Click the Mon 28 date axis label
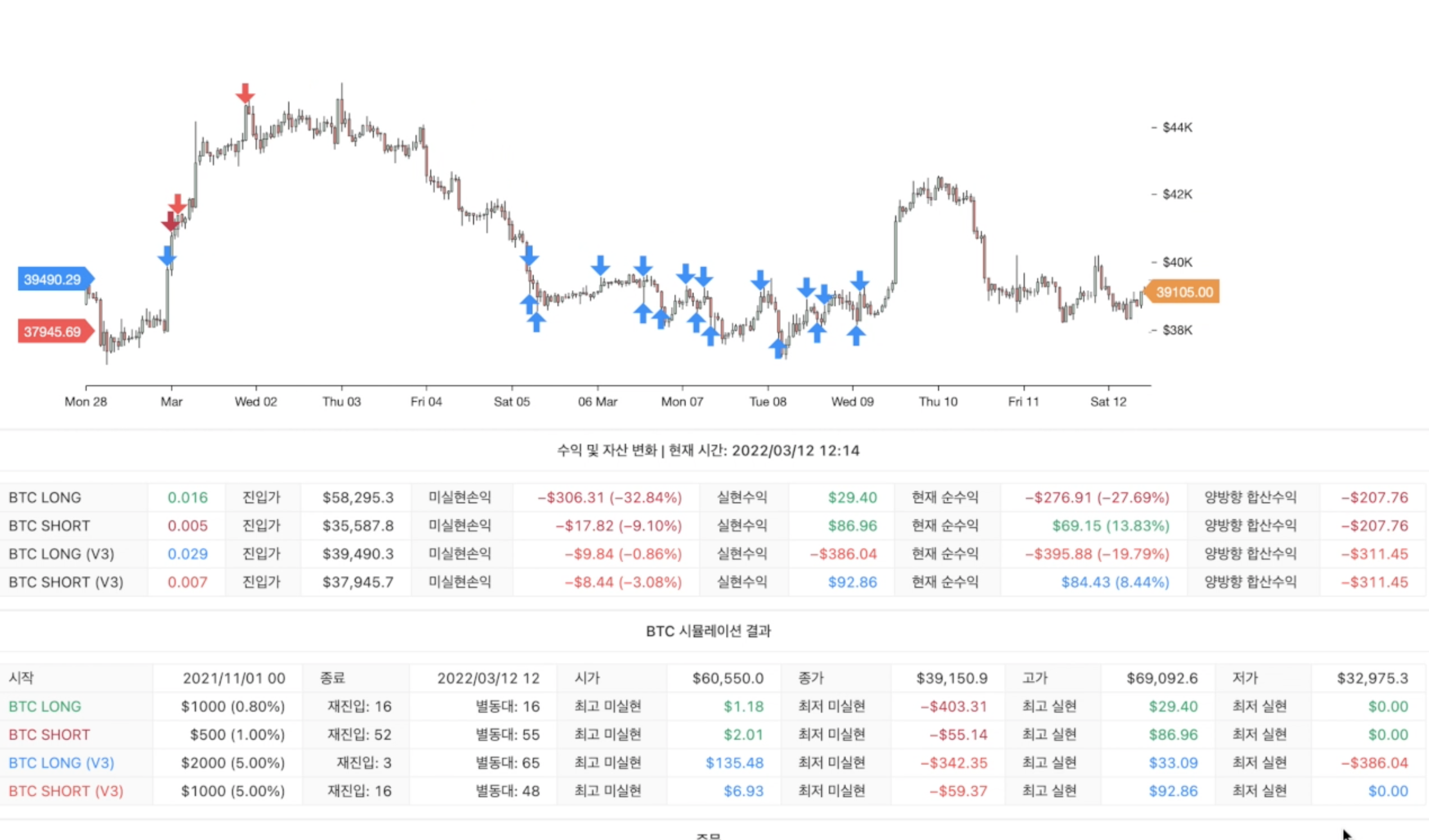Screen dimensions: 1429x840 point(86,401)
